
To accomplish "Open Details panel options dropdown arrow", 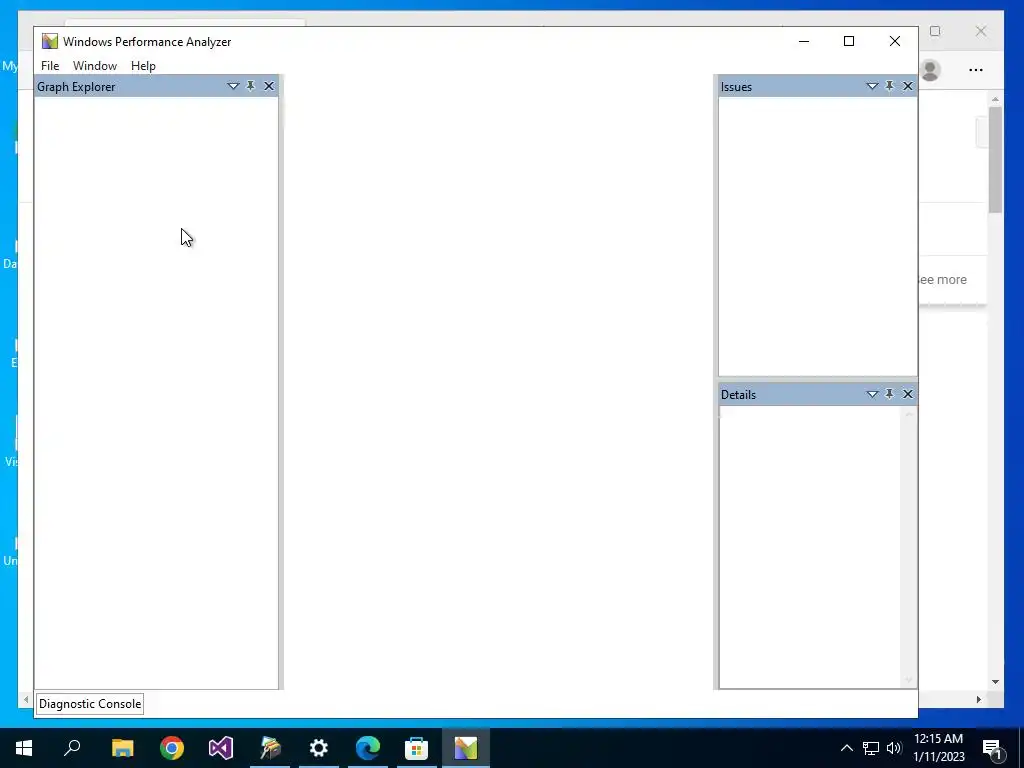I will [872, 394].
